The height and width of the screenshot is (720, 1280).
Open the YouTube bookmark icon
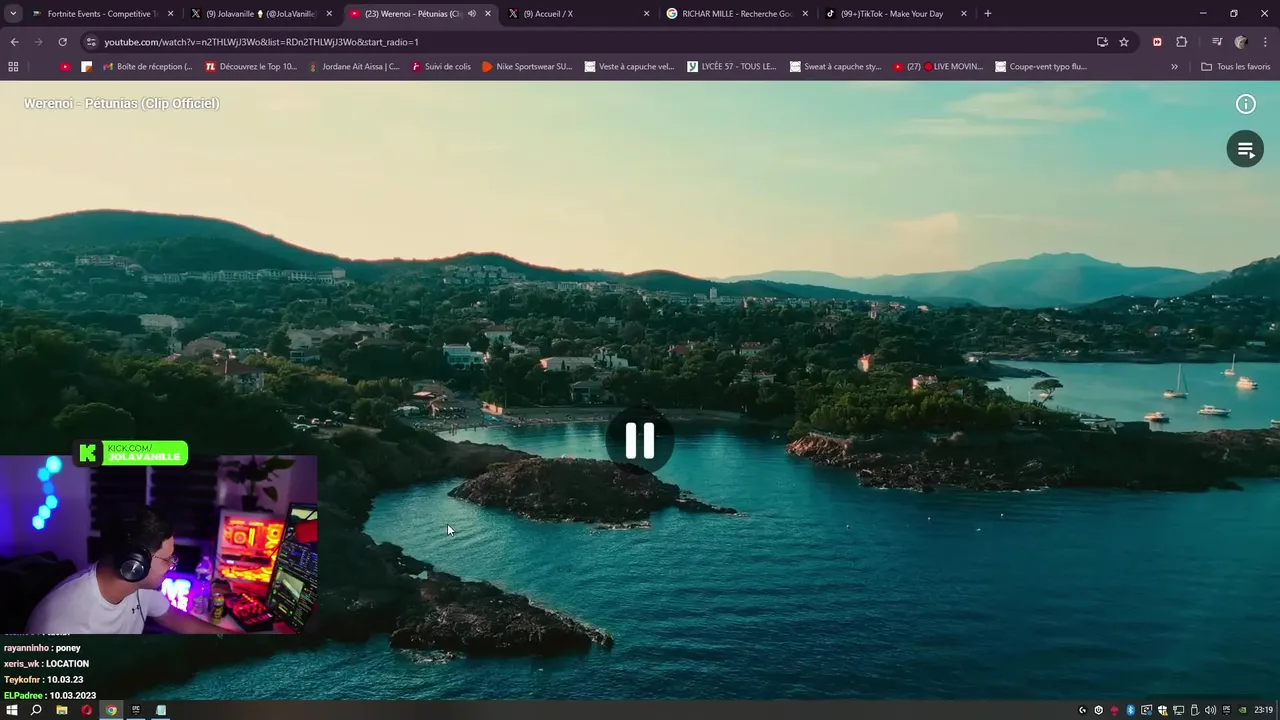(x=65, y=67)
